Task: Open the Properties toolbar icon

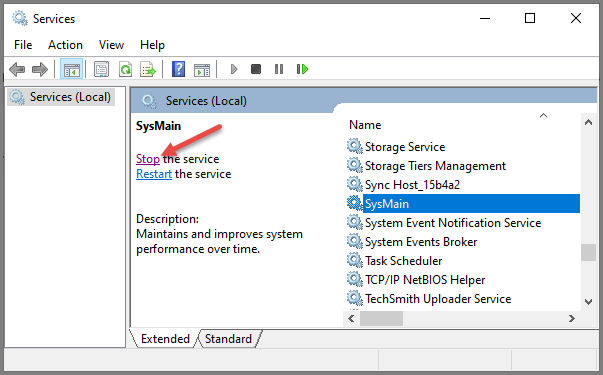Action: point(101,70)
